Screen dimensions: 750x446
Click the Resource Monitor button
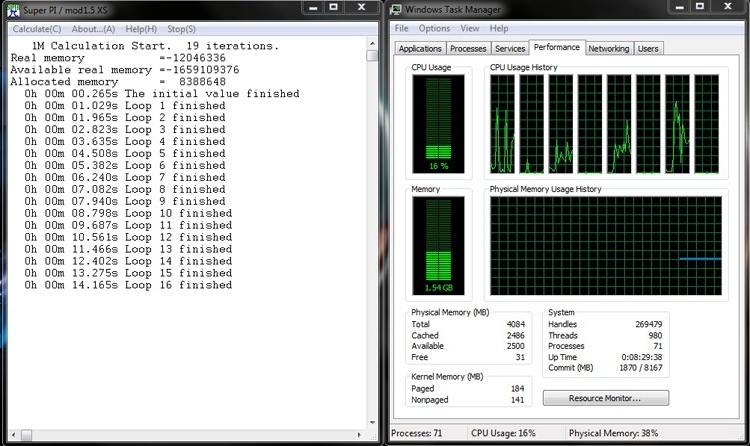tap(606, 398)
